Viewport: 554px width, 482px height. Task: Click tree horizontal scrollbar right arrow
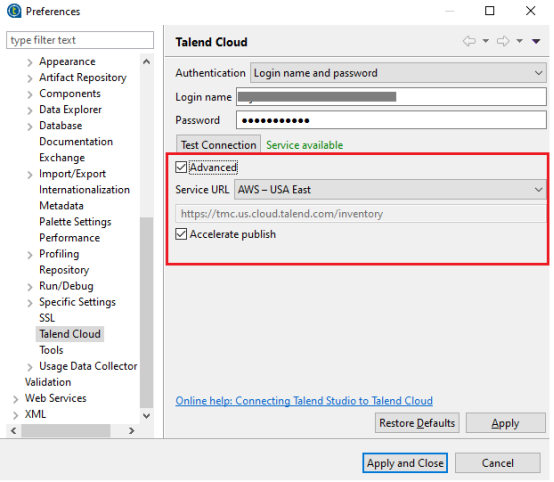click(132, 431)
